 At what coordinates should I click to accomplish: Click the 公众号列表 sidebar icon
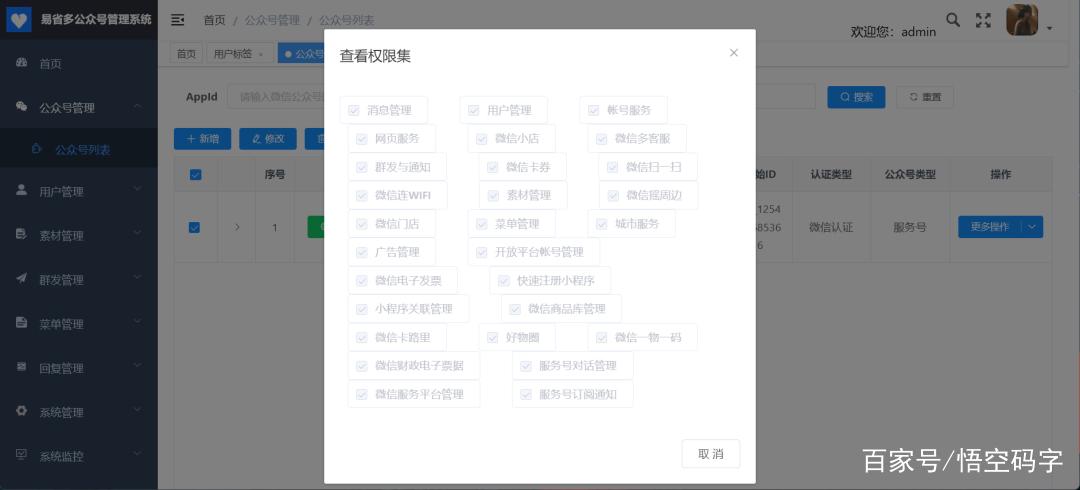tap(37, 149)
